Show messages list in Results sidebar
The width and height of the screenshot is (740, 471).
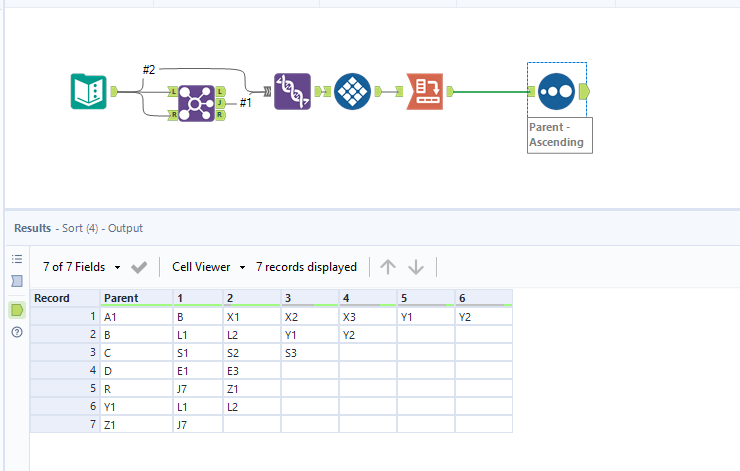(16, 258)
